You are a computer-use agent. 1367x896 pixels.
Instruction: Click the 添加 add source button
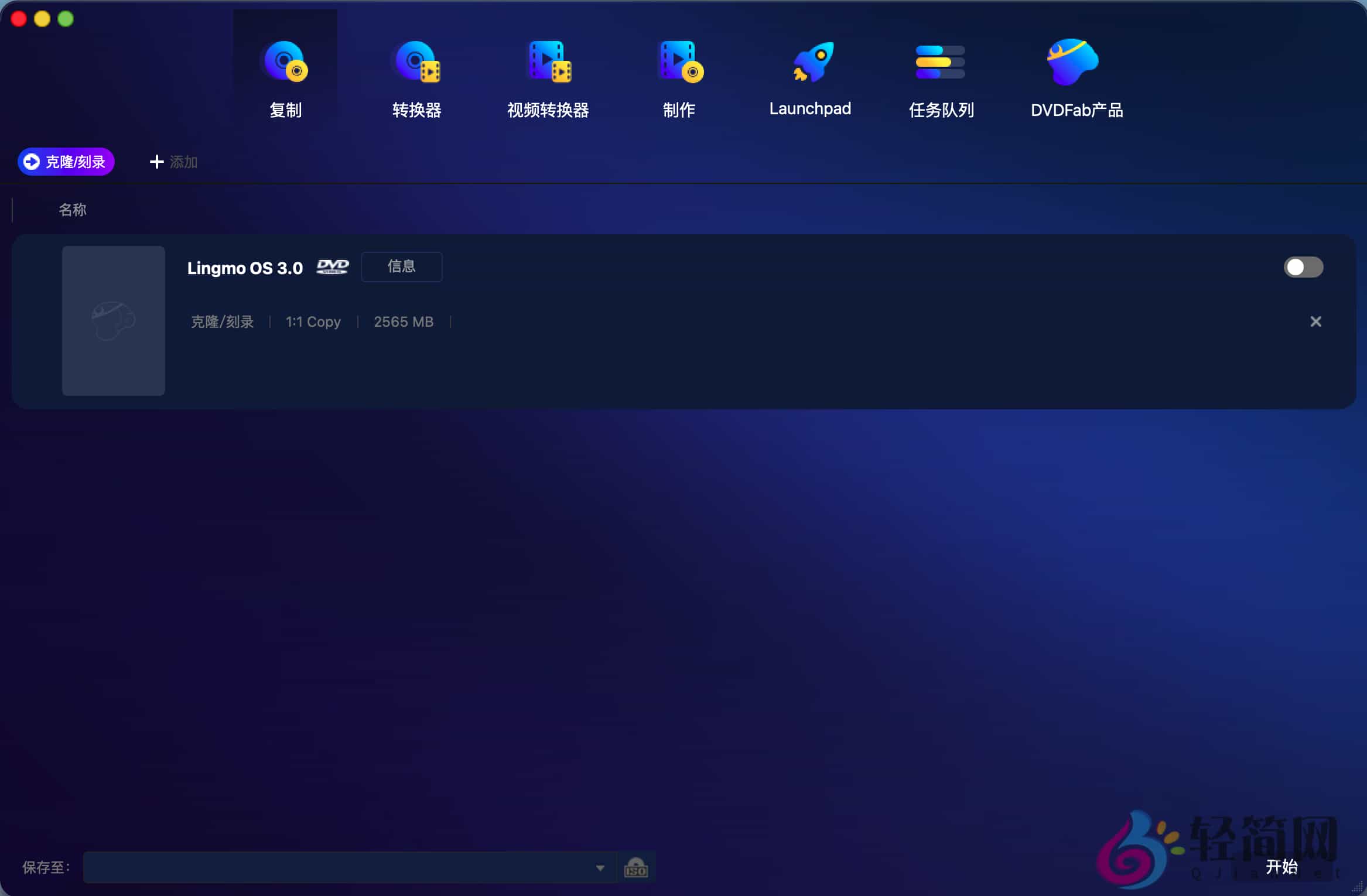173,162
